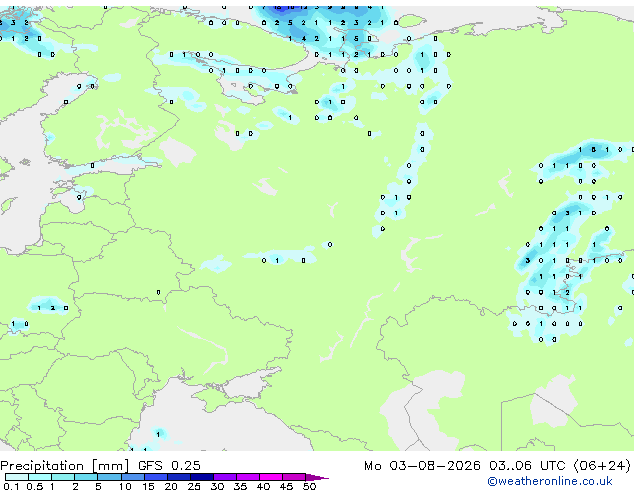Click the 1–2 mm legend swatch

tap(63, 477)
